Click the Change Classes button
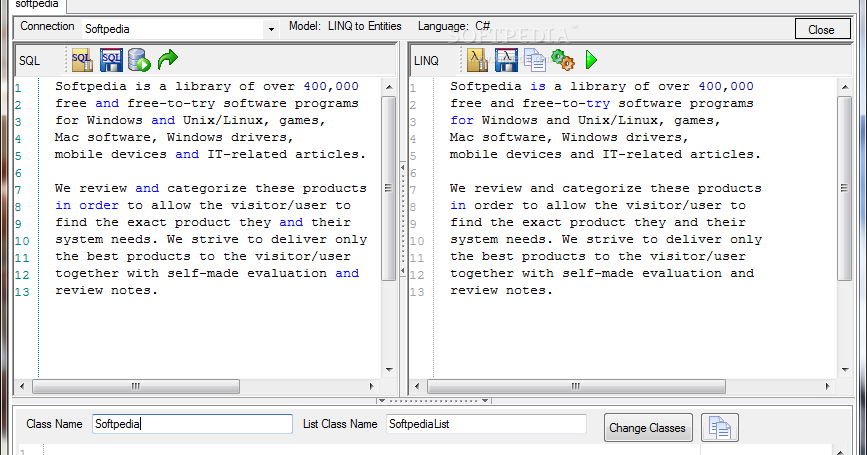 (647, 427)
